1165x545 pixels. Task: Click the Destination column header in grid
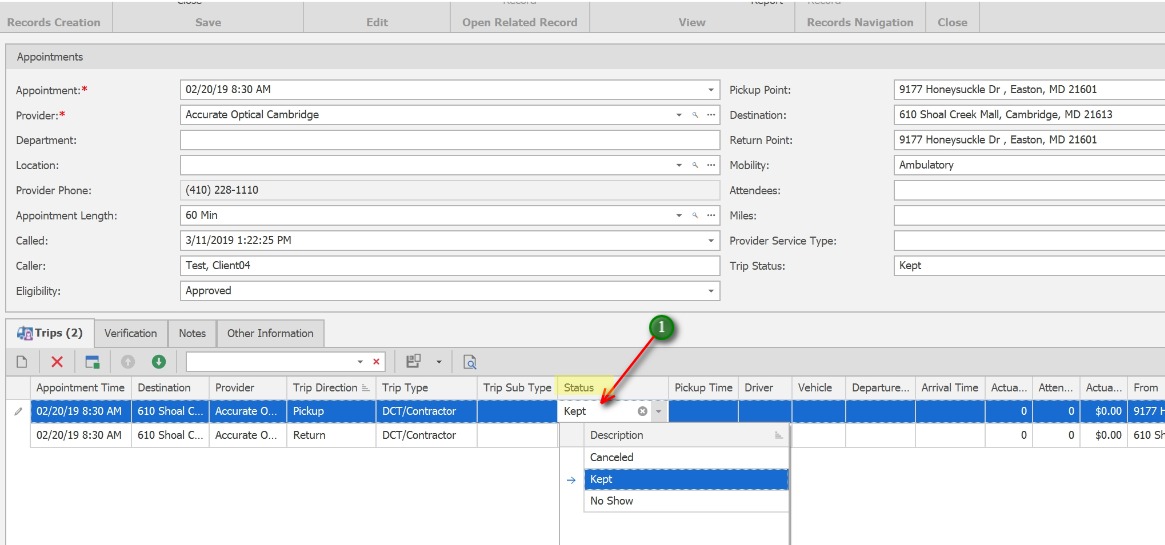tap(170, 388)
